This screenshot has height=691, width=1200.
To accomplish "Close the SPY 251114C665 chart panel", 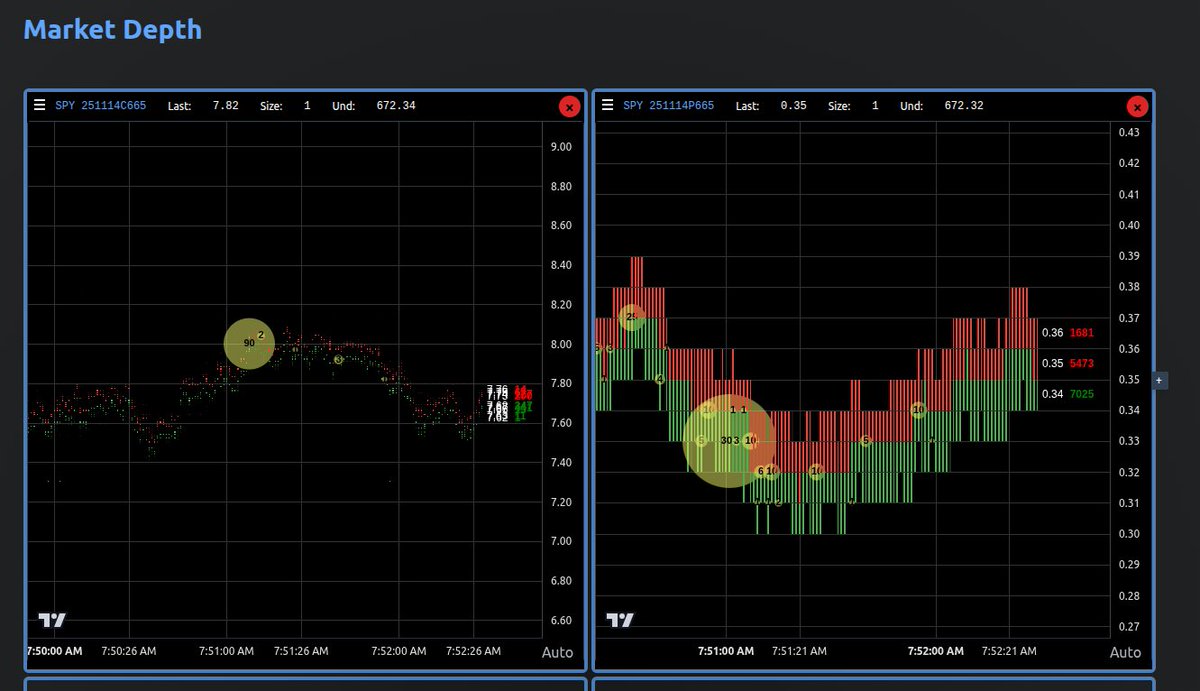I will [x=569, y=107].
